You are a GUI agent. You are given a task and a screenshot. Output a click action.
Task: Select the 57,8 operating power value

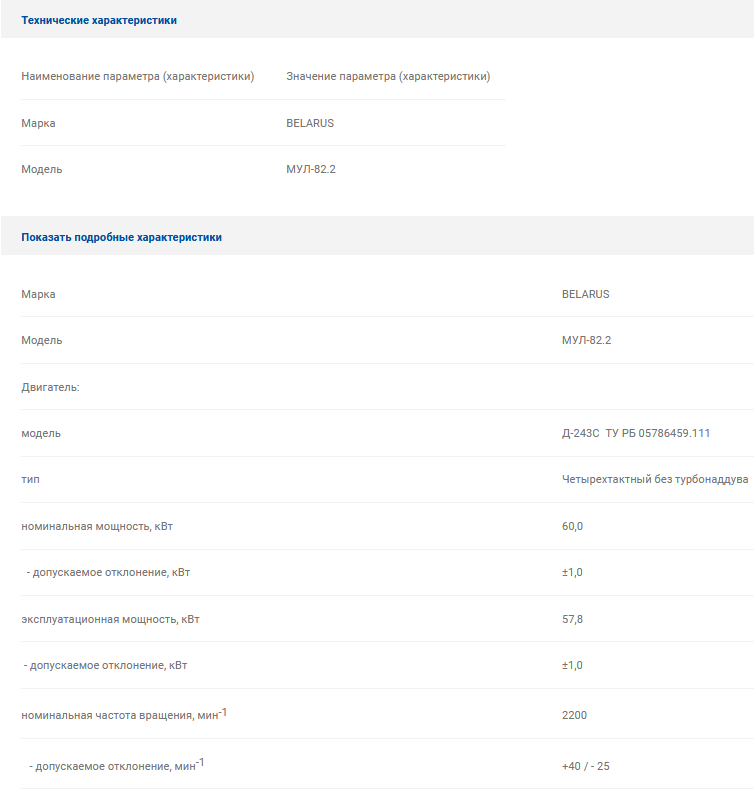click(572, 619)
